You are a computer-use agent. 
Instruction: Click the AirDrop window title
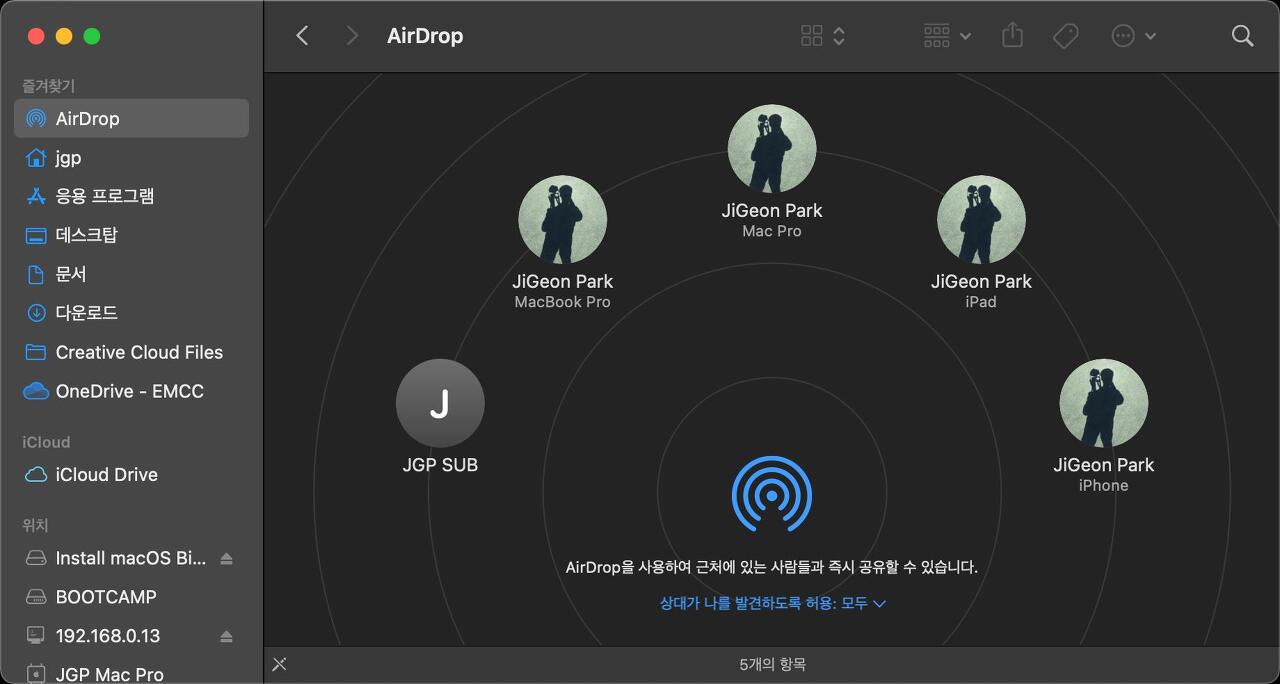pyautogui.click(x=425, y=36)
